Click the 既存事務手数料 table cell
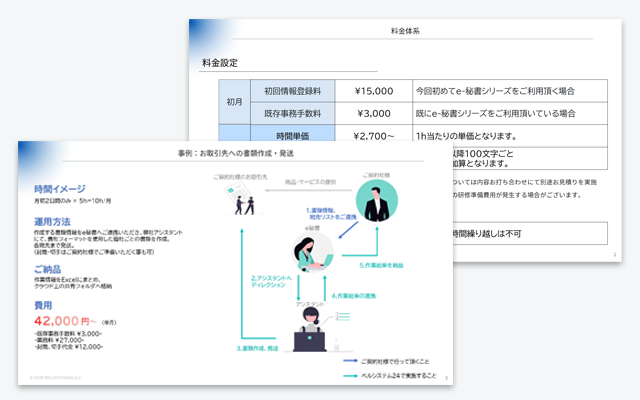Viewport: 640px width, 400px height. tap(292, 114)
